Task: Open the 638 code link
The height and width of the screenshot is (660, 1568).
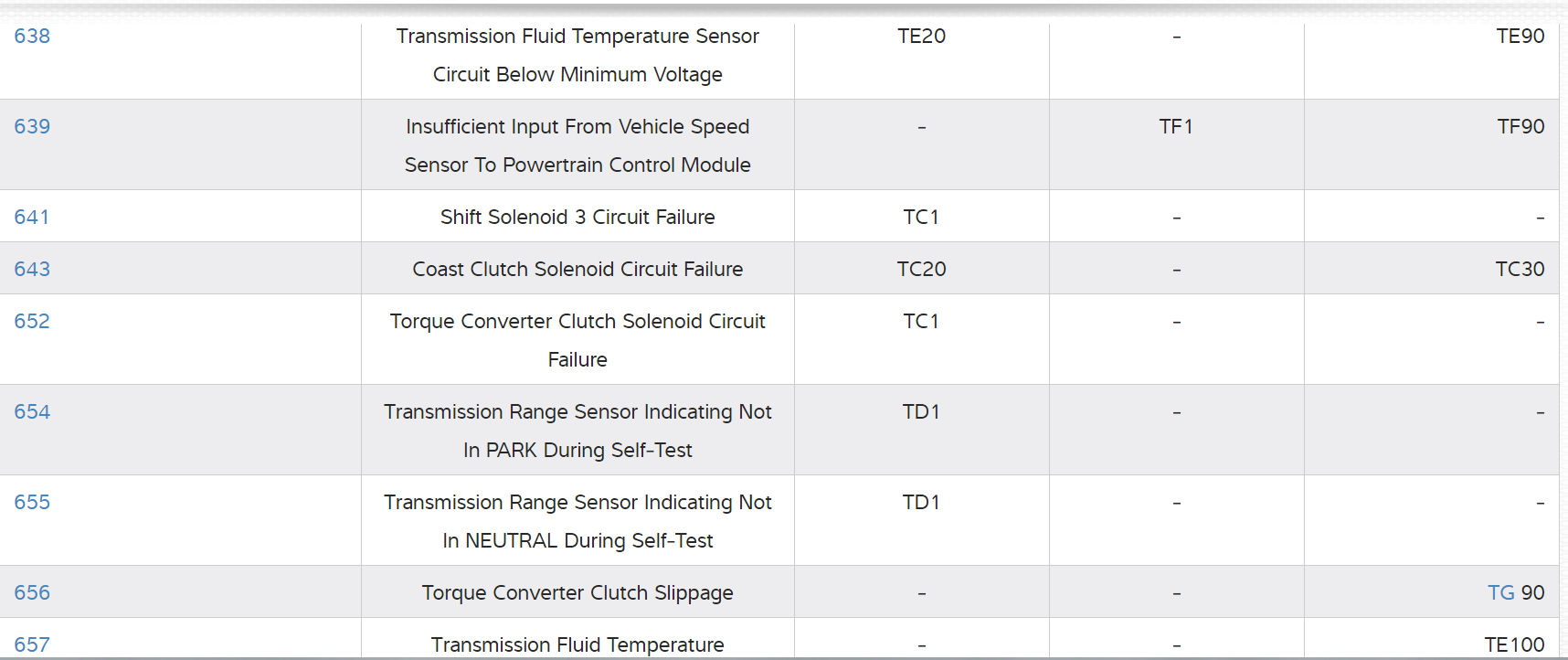Action: pyautogui.click(x=32, y=37)
